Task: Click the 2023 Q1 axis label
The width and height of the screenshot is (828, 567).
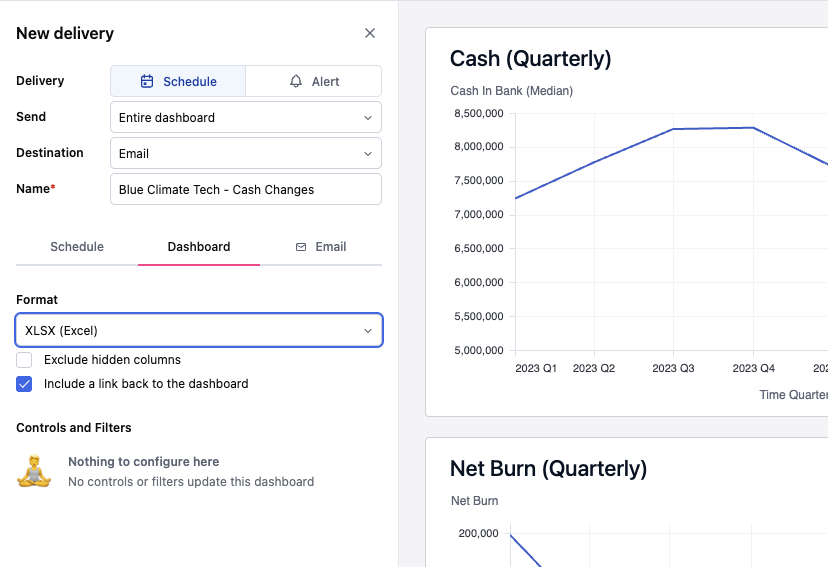Action: [535, 368]
